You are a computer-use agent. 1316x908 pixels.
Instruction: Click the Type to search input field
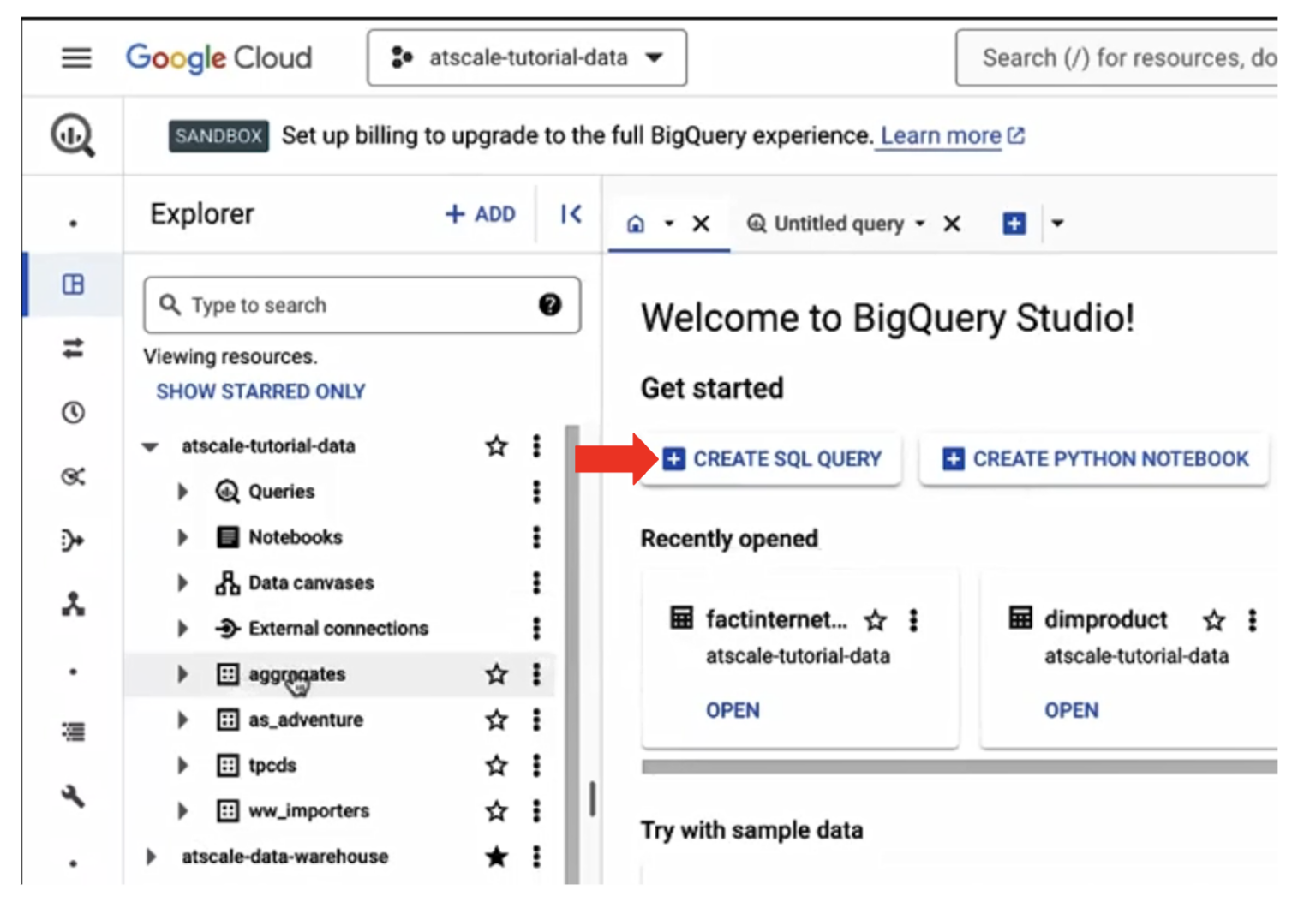coord(343,305)
